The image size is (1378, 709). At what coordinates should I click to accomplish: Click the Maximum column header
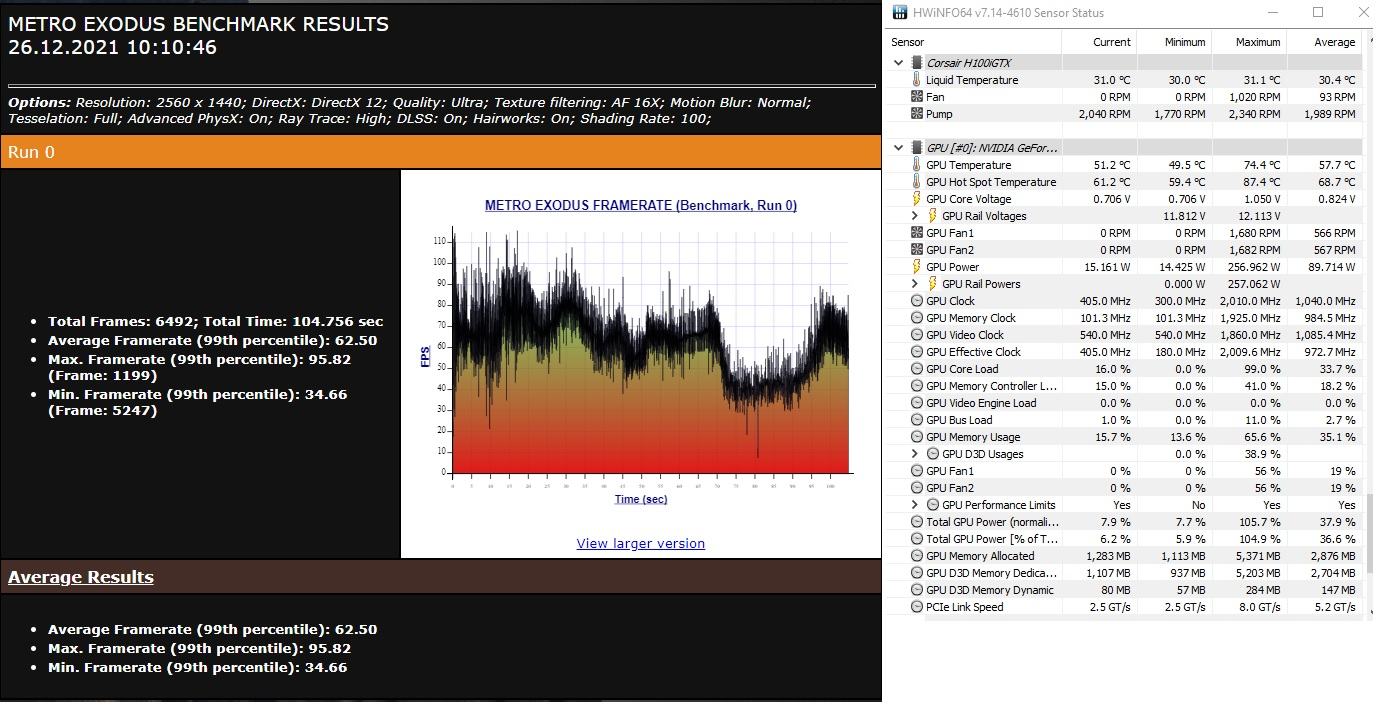coord(1249,42)
